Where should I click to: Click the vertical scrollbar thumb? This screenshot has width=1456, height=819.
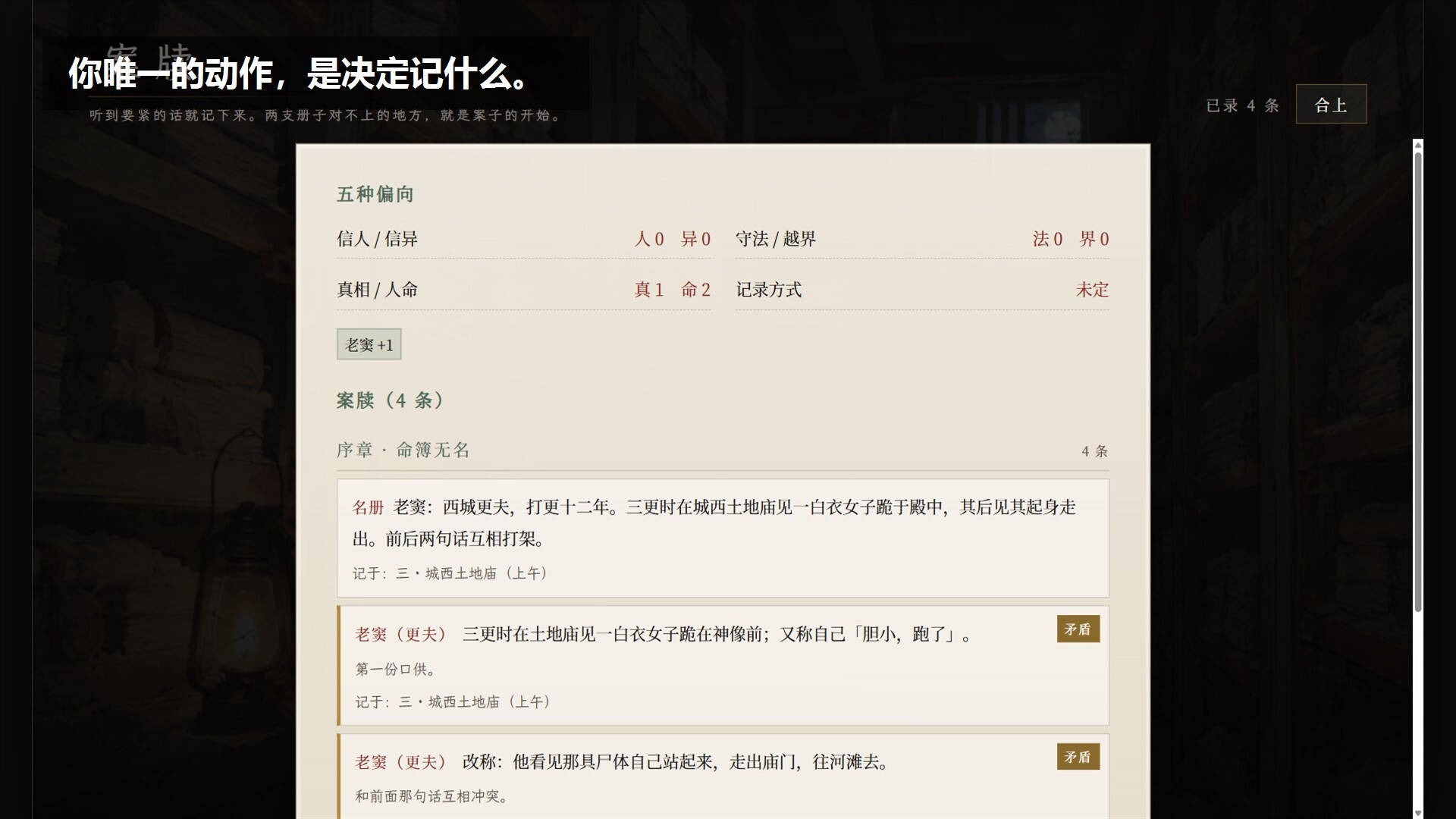[x=1418, y=381]
